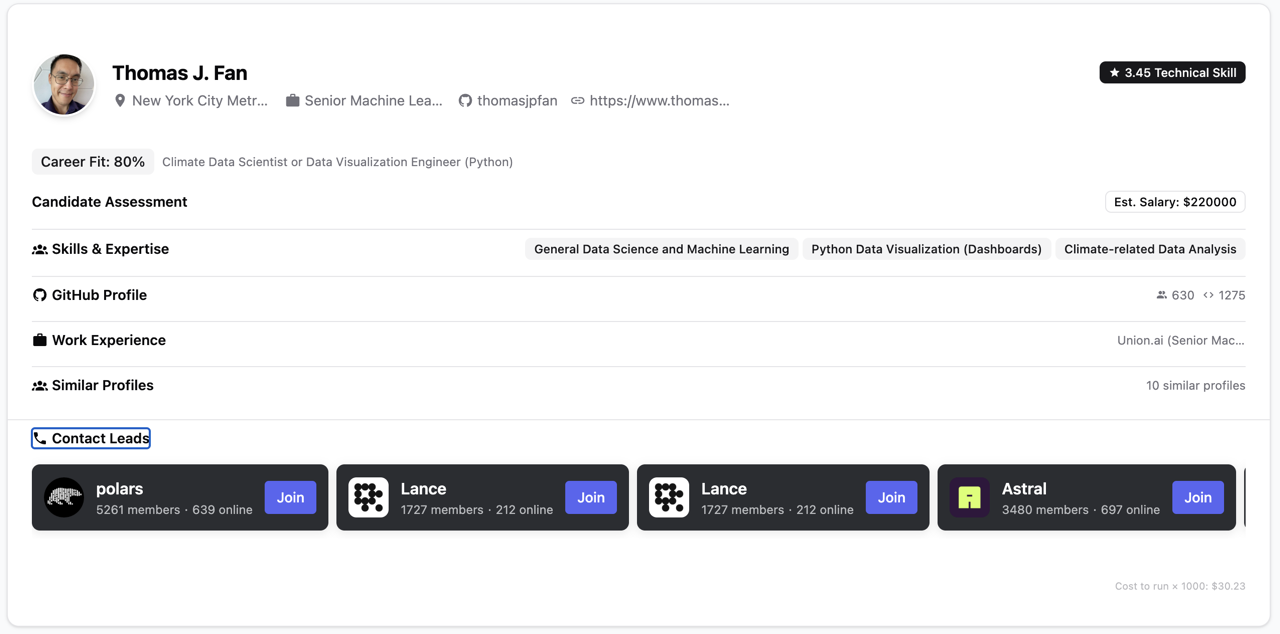Click the followers icon next to 630
This screenshot has height=634, width=1280.
pos(1162,295)
